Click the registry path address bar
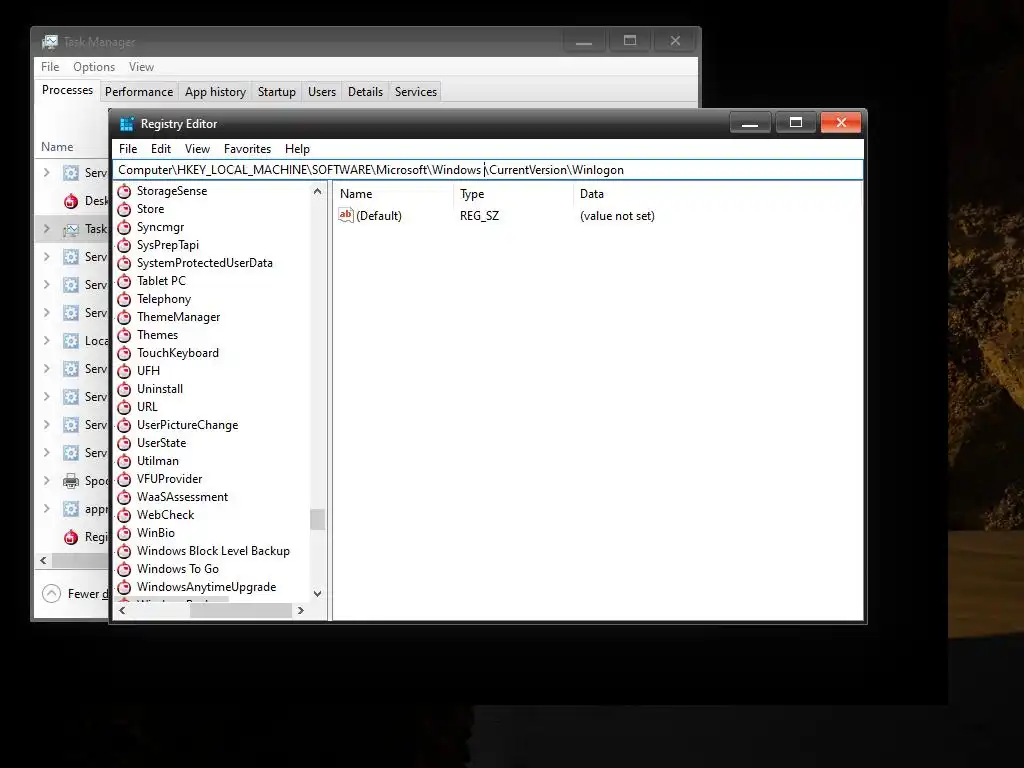1024x768 pixels. tap(488, 170)
